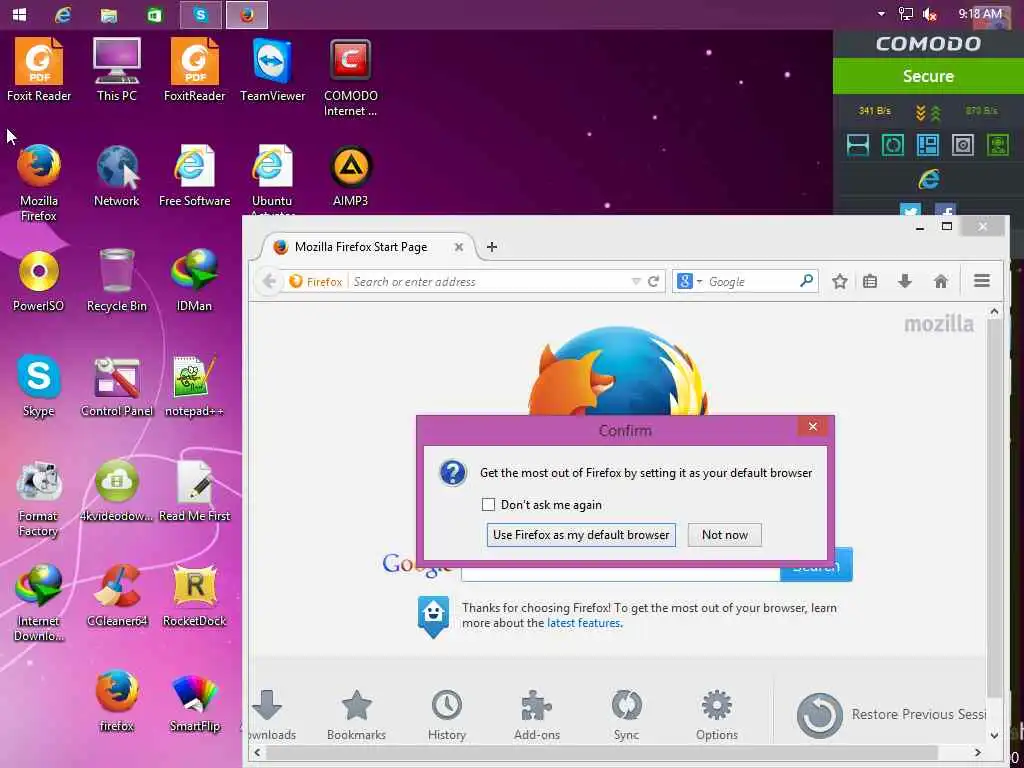The height and width of the screenshot is (768, 1024).
Task: Open Firefox downloads arrow in toolbar
Action: click(904, 281)
